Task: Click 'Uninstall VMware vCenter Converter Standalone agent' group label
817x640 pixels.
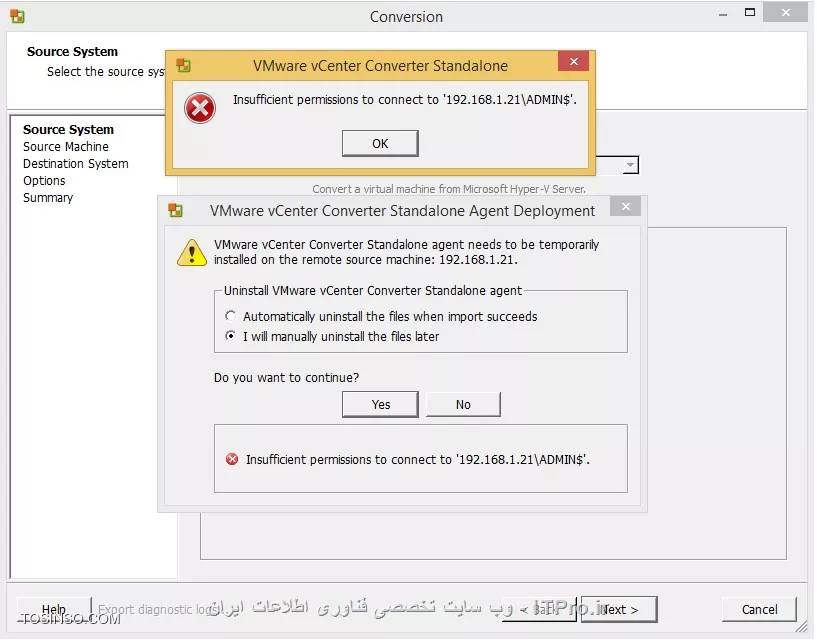Action: point(373,290)
